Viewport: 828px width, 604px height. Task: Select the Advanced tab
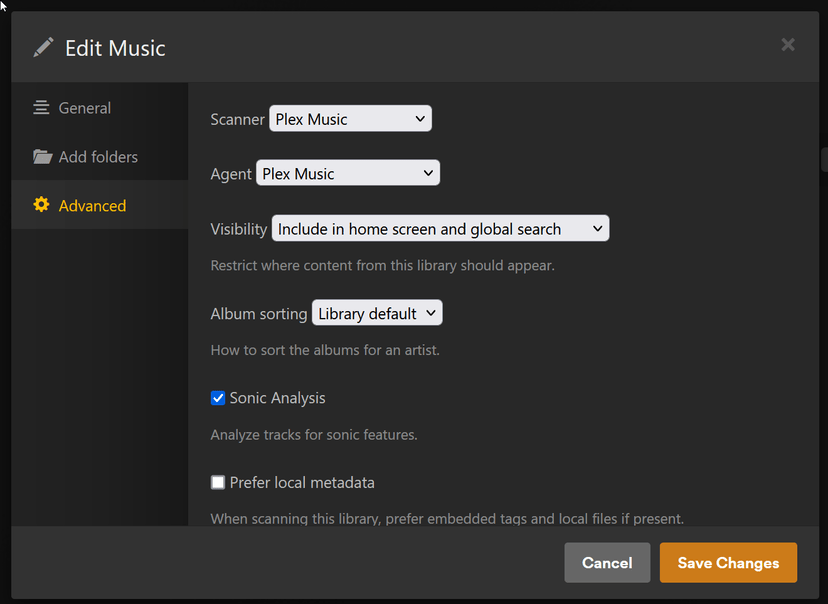pyautogui.click(x=92, y=206)
